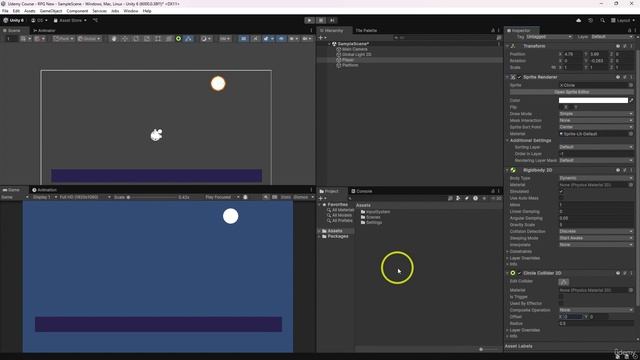Screen dimensions: 640x360
Task: Open the Mask Interaction dropdown
Action: (596, 120)
